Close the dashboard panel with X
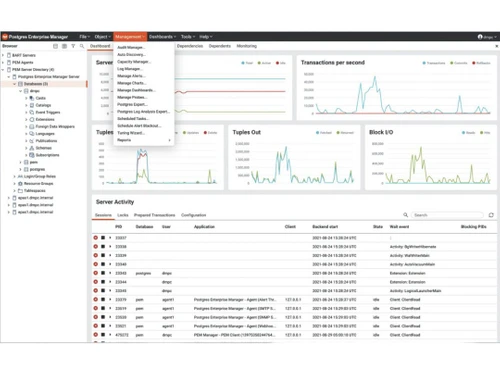Image resolution: width=500 pixels, height=375 pixels. click(x=496, y=46)
